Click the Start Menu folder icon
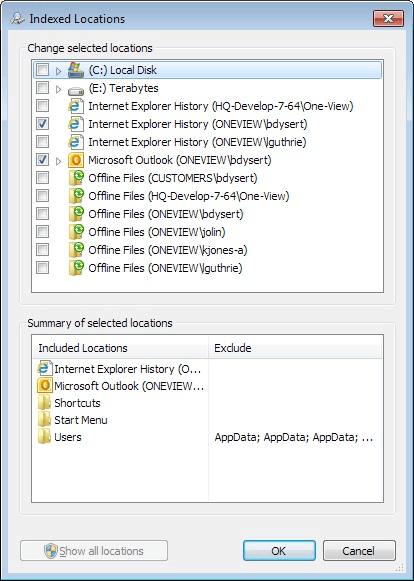Viewport: 414px width, 581px height. tap(44, 420)
